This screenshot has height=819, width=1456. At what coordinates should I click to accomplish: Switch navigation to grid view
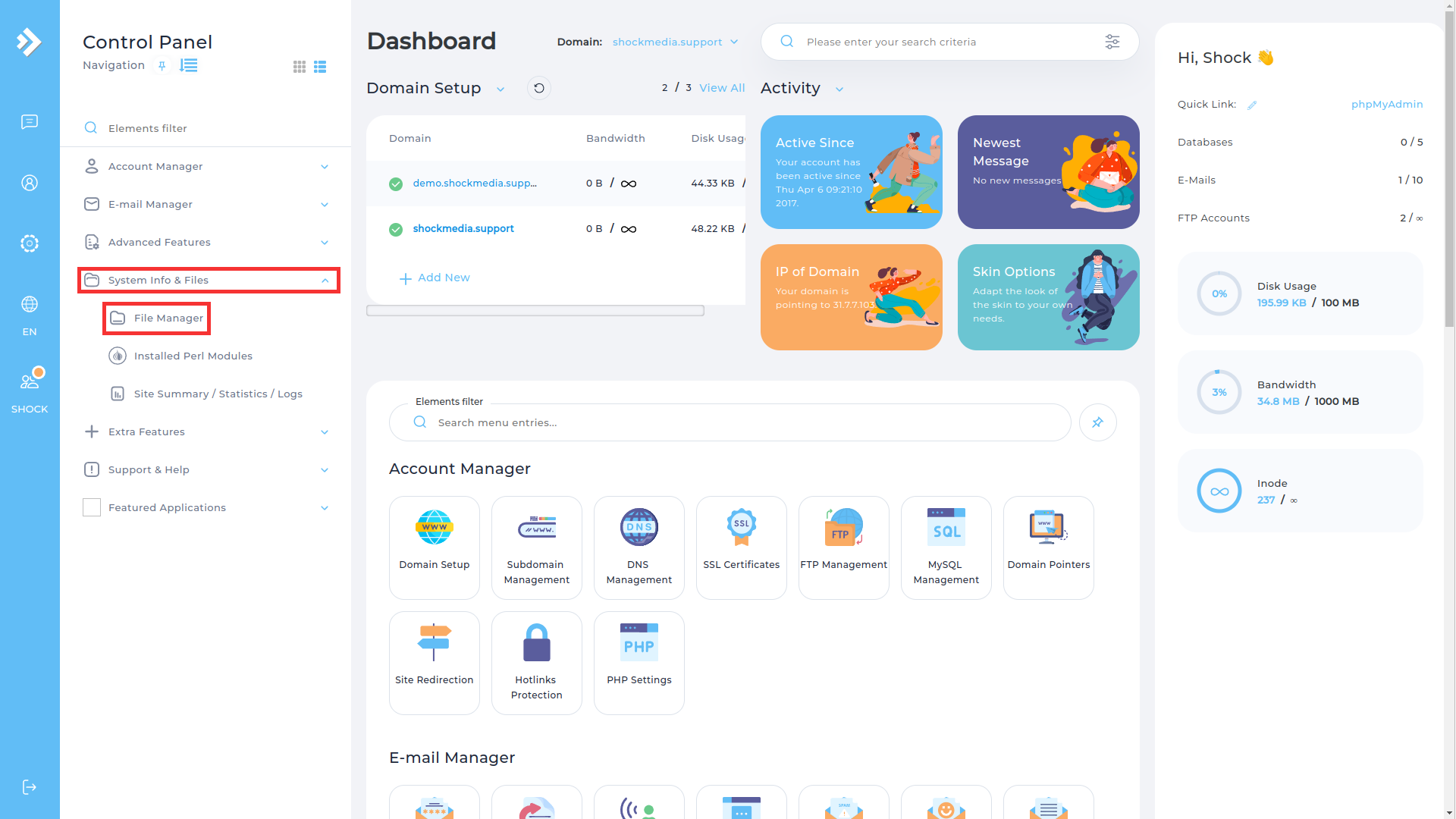[300, 67]
